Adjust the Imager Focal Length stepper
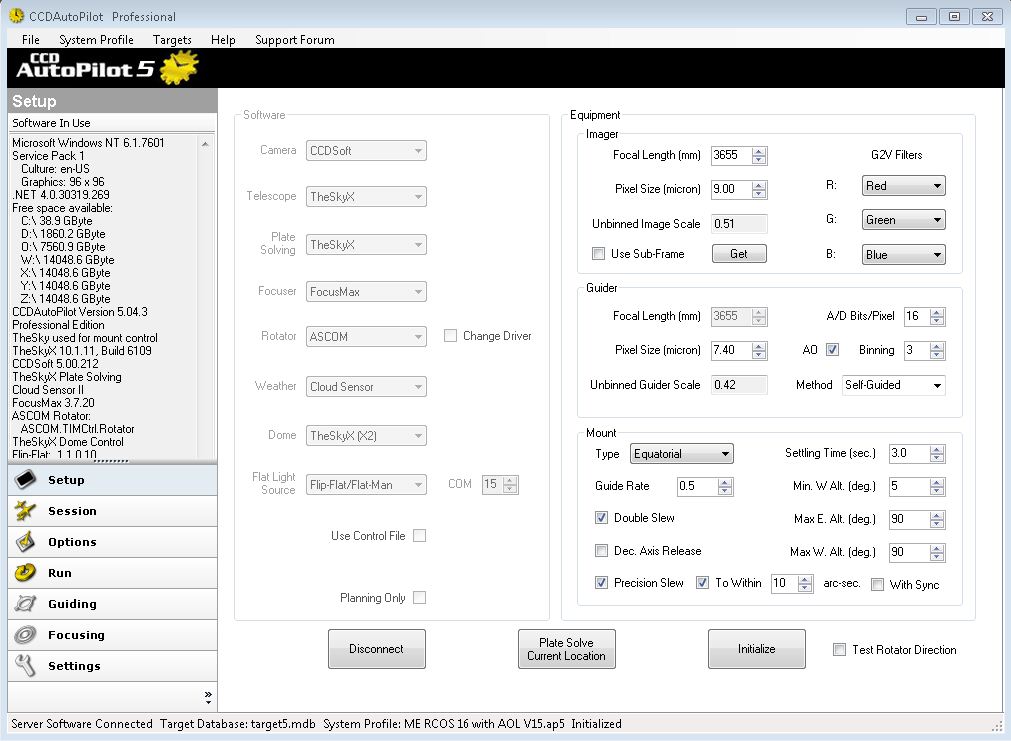The width and height of the screenshot is (1011, 741). point(759,155)
